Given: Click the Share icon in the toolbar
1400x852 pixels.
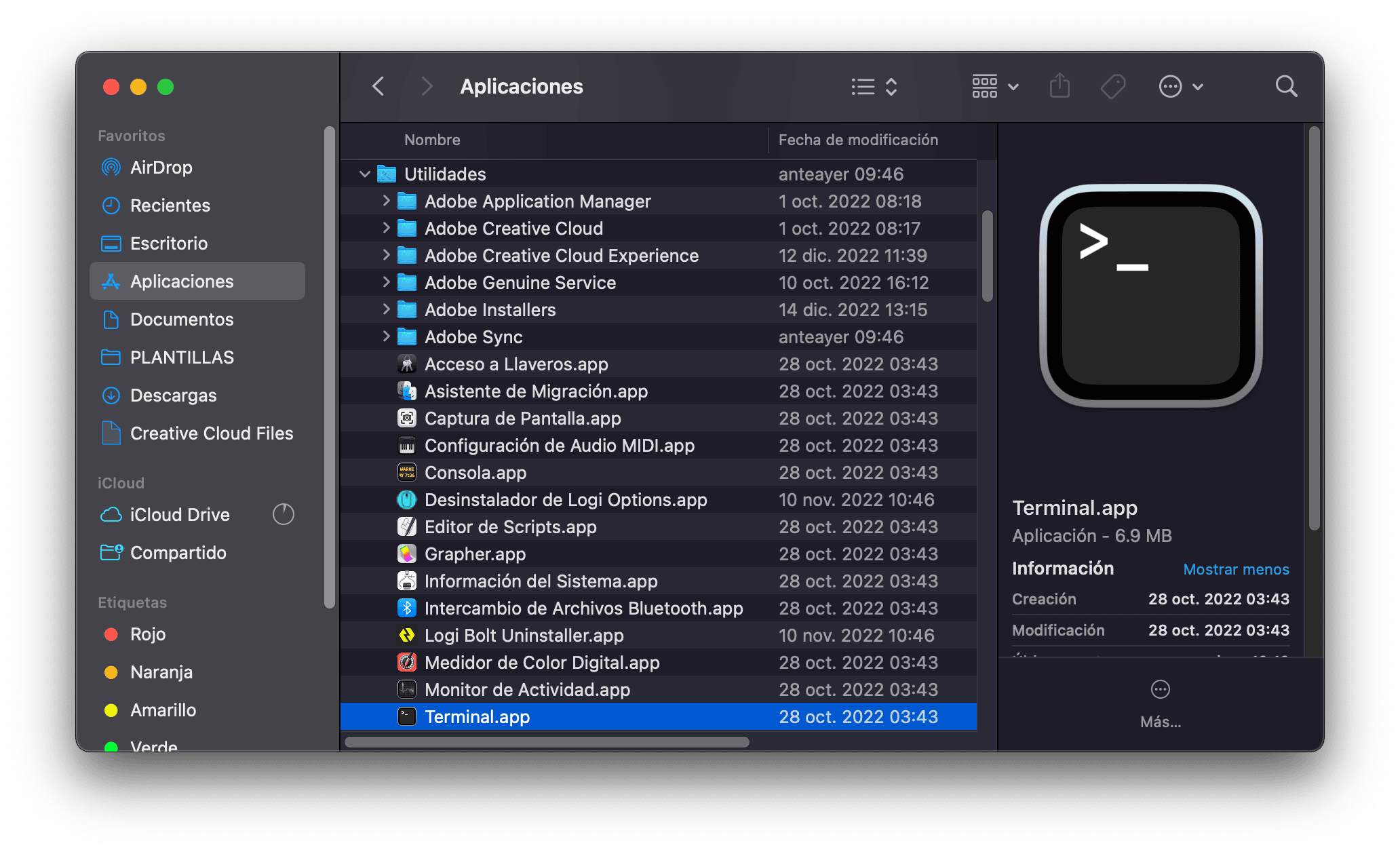Looking at the screenshot, I should 1059,86.
